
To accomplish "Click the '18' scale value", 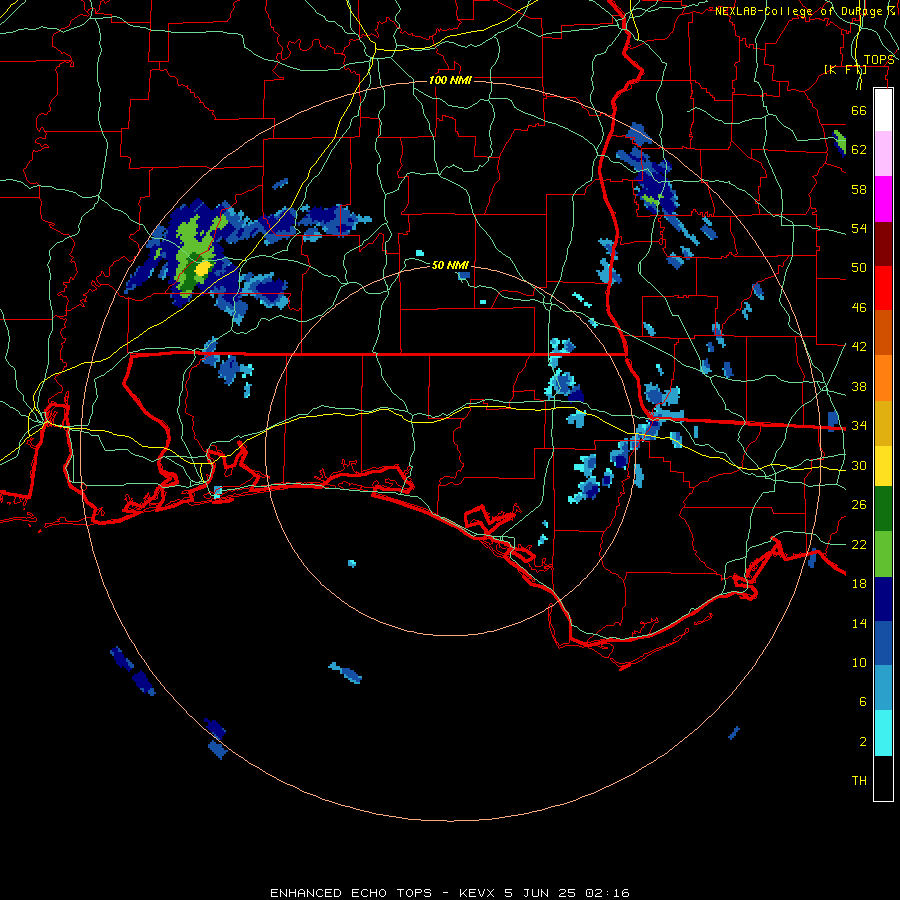I will point(859,584).
